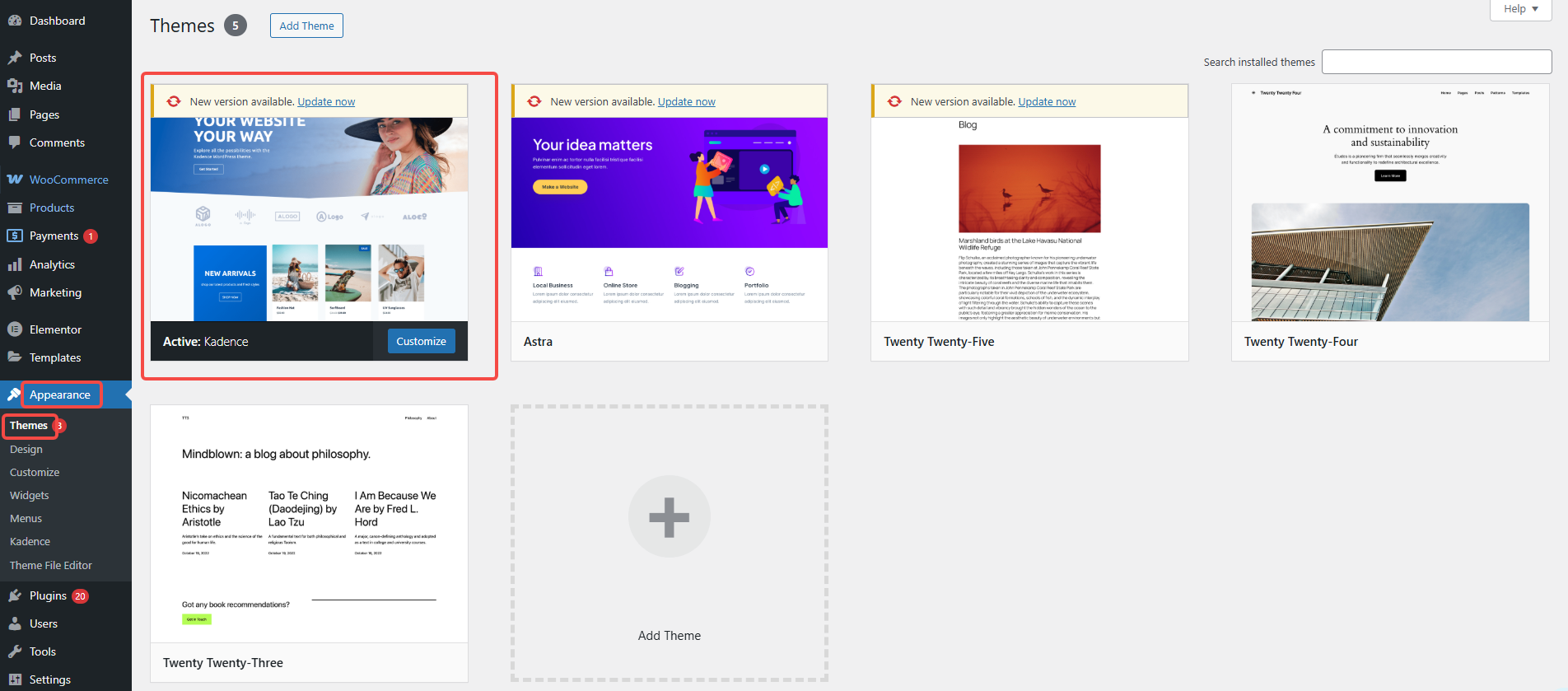The width and height of the screenshot is (1568, 691).
Task: Update the Astra theme now
Action: [x=687, y=101]
